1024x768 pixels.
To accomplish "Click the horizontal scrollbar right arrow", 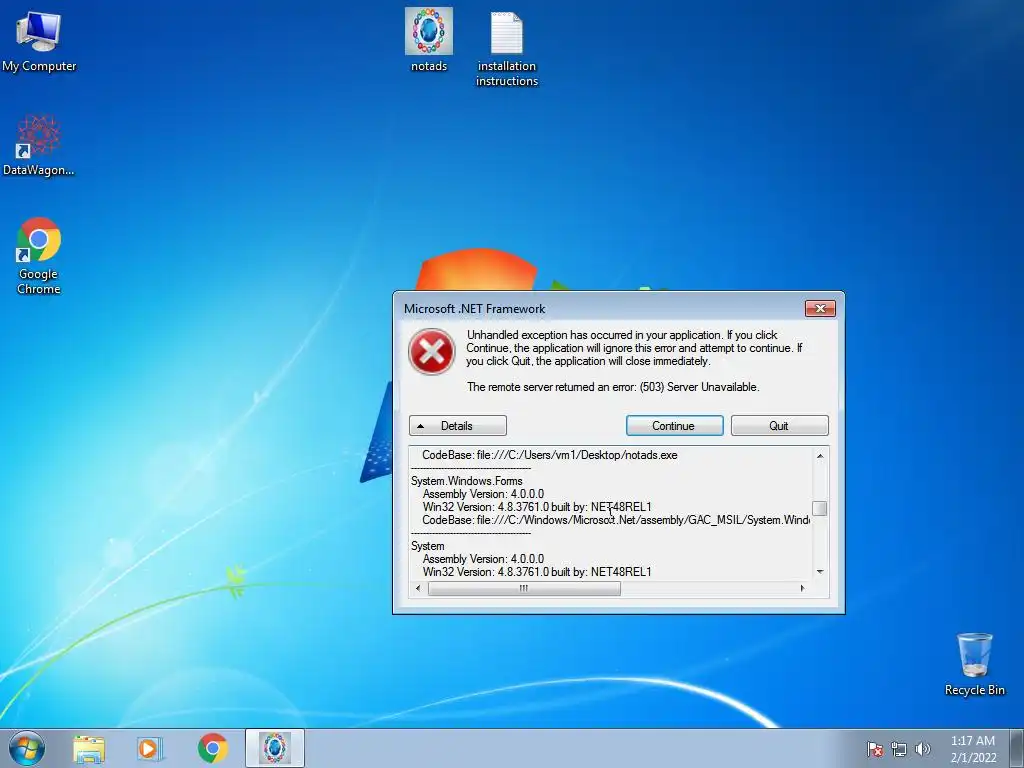I will [803, 588].
